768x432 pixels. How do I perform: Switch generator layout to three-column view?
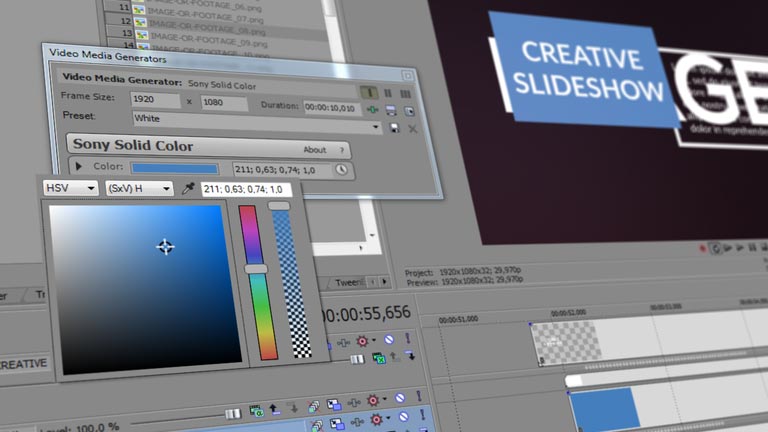click(406, 94)
